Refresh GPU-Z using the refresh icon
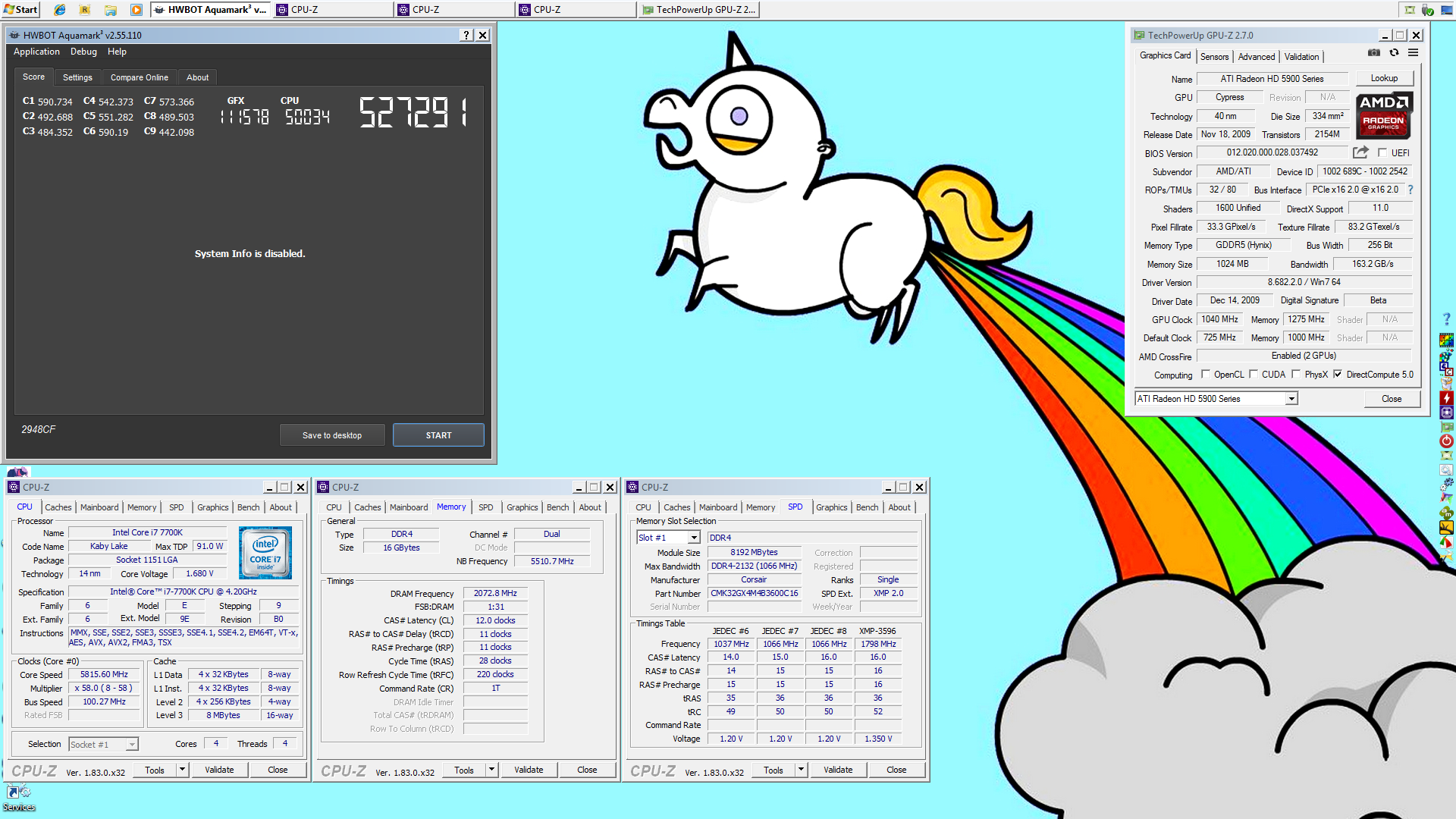This screenshot has width=1456, height=819. click(1394, 53)
